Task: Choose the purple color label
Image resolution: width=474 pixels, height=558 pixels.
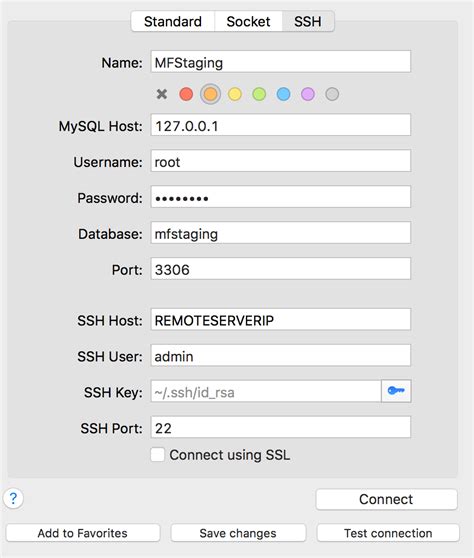Action: click(308, 94)
